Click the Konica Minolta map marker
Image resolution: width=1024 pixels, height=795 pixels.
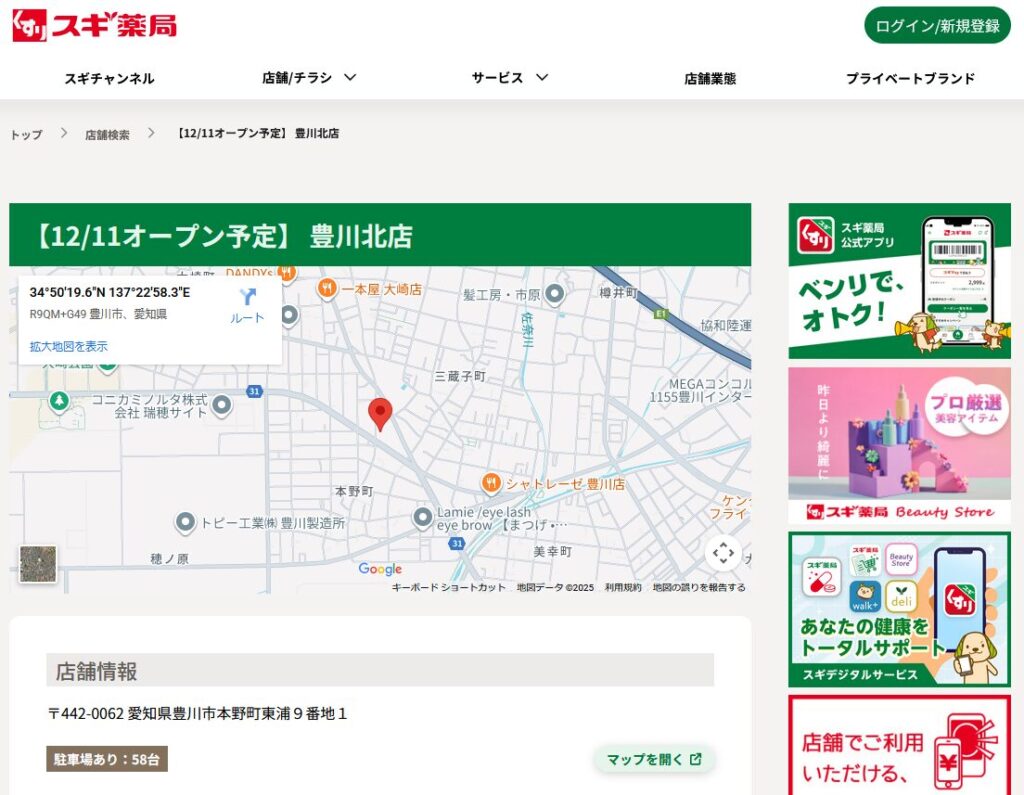point(222,405)
